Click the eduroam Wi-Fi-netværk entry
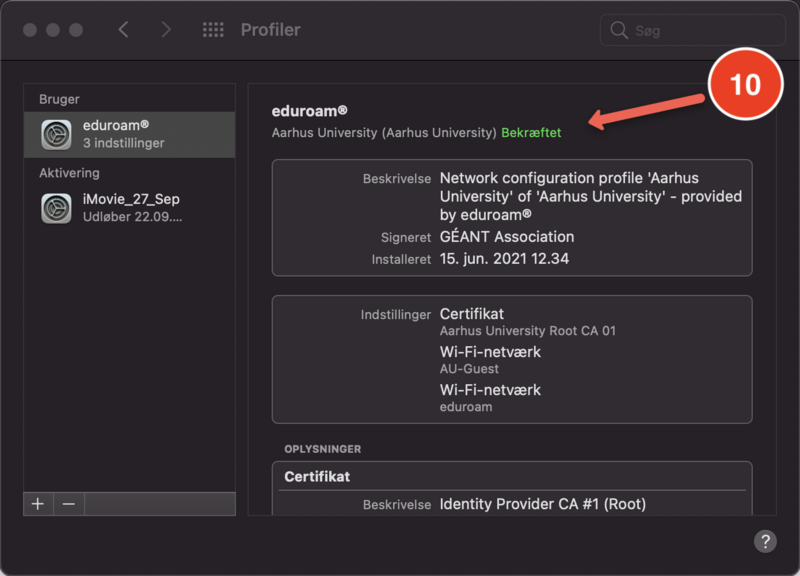The image size is (800, 576). click(490, 397)
